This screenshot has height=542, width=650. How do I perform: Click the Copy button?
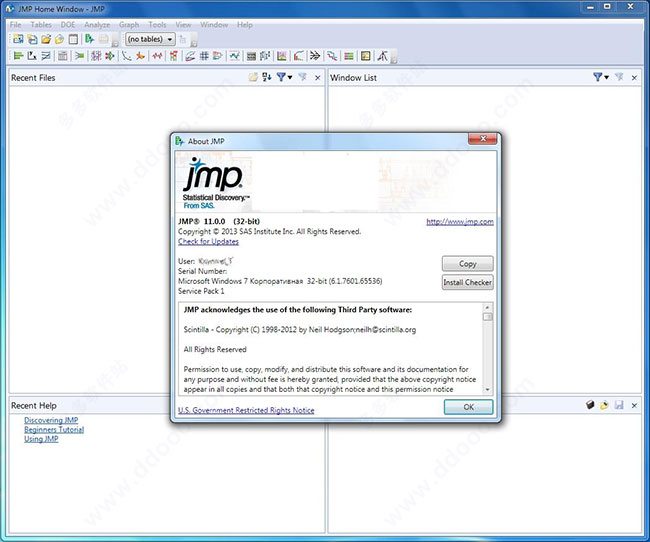click(x=468, y=264)
